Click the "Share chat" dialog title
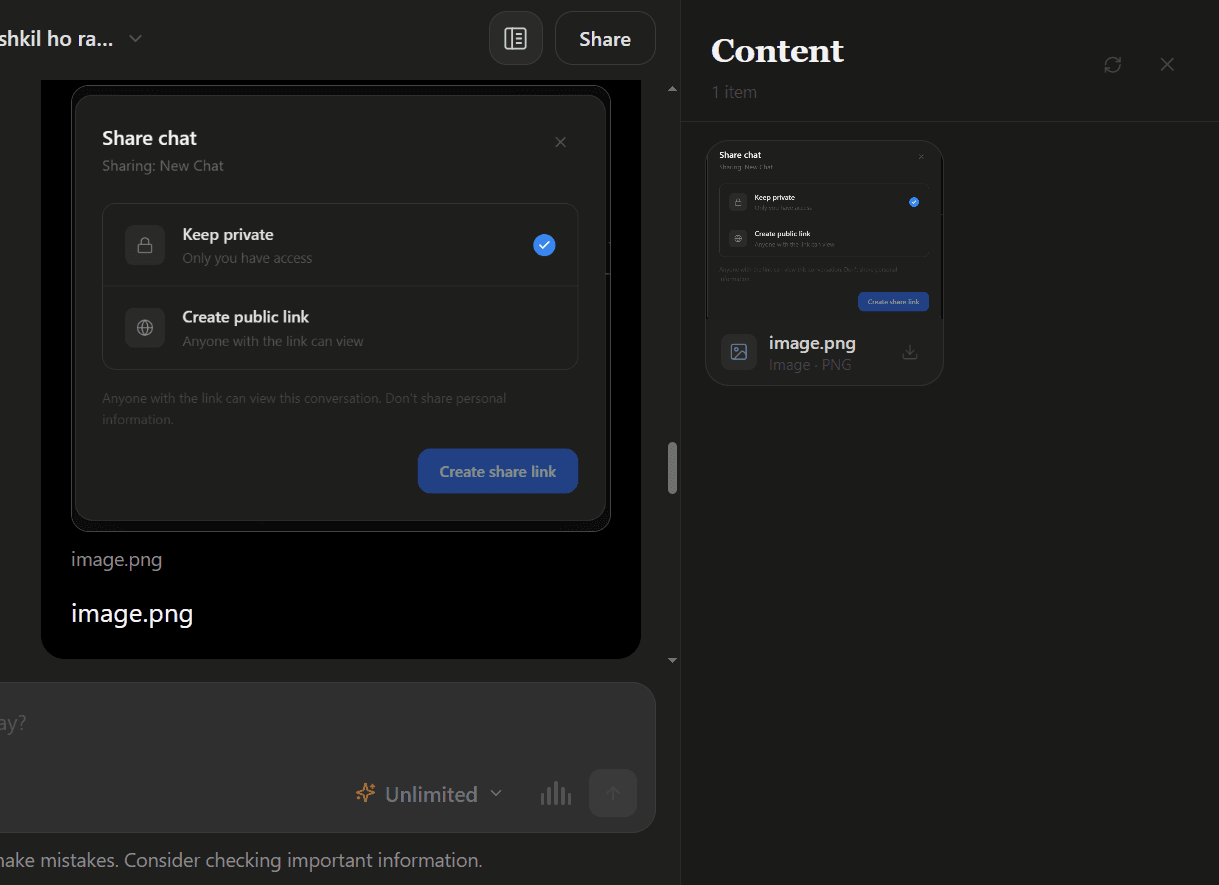Image resolution: width=1219 pixels, height=885 pixels. [x=149, y=138]
